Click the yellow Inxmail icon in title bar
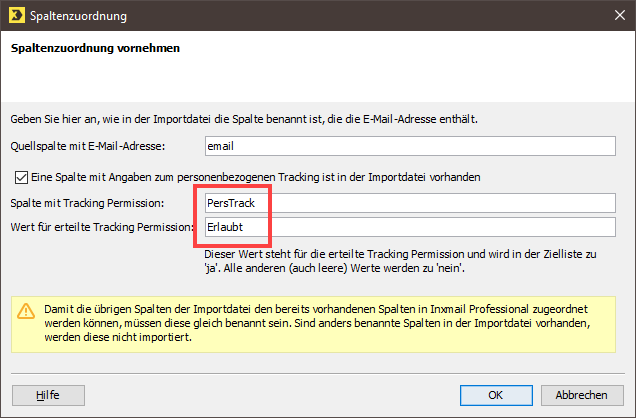The height and width of the screenshot is (418, 636). coord(17,15)
